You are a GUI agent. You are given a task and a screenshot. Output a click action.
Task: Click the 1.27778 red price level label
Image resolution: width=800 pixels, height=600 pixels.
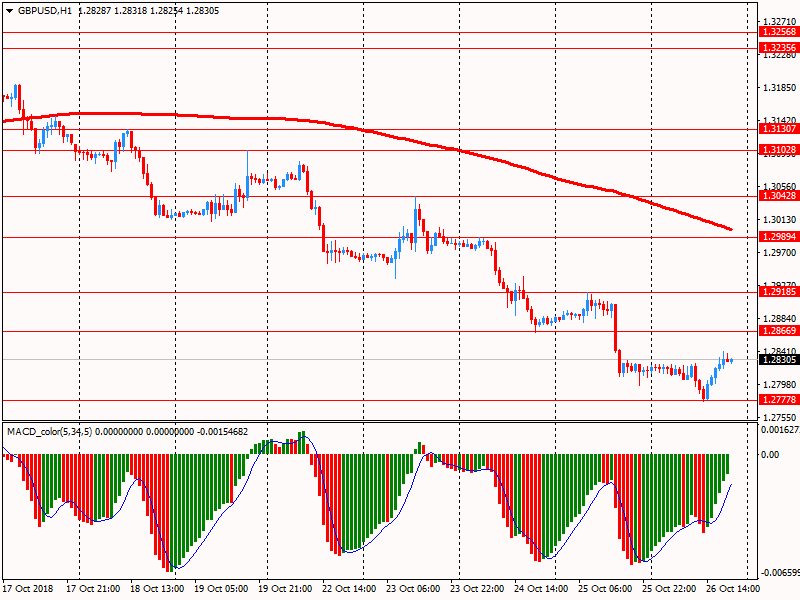(x=778, y=399)
